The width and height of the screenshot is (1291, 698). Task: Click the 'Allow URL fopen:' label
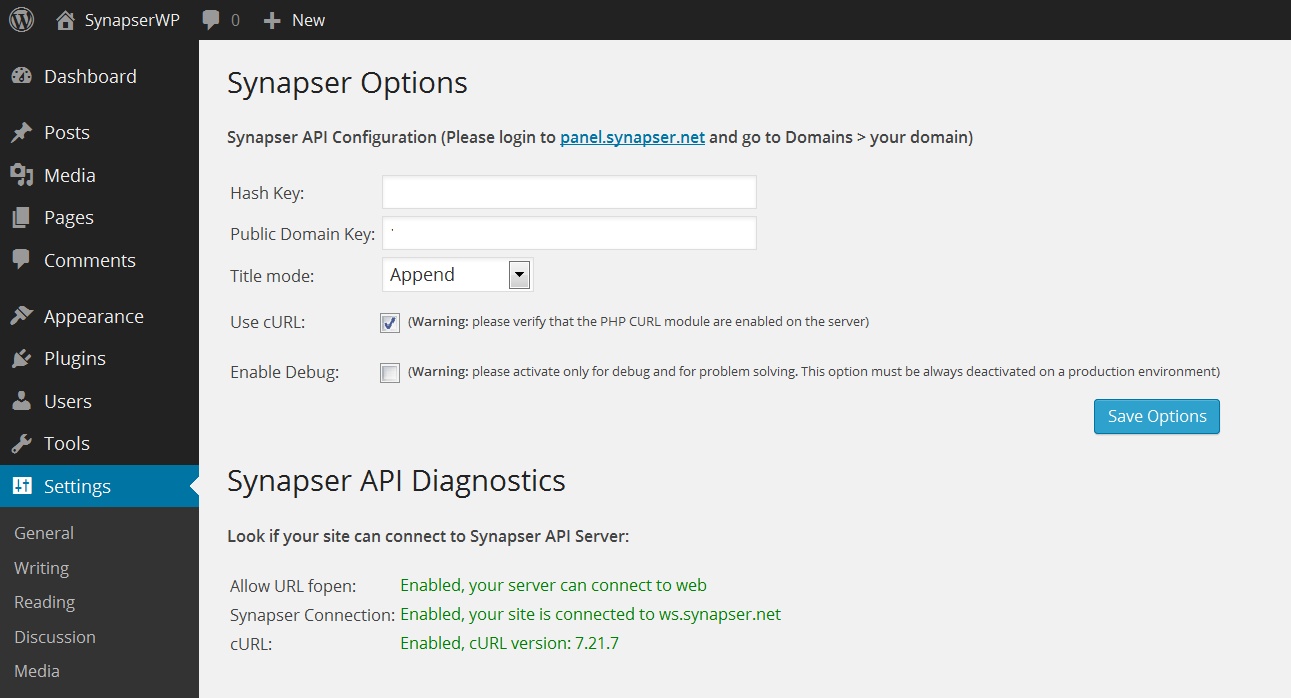tap(293, 586)
